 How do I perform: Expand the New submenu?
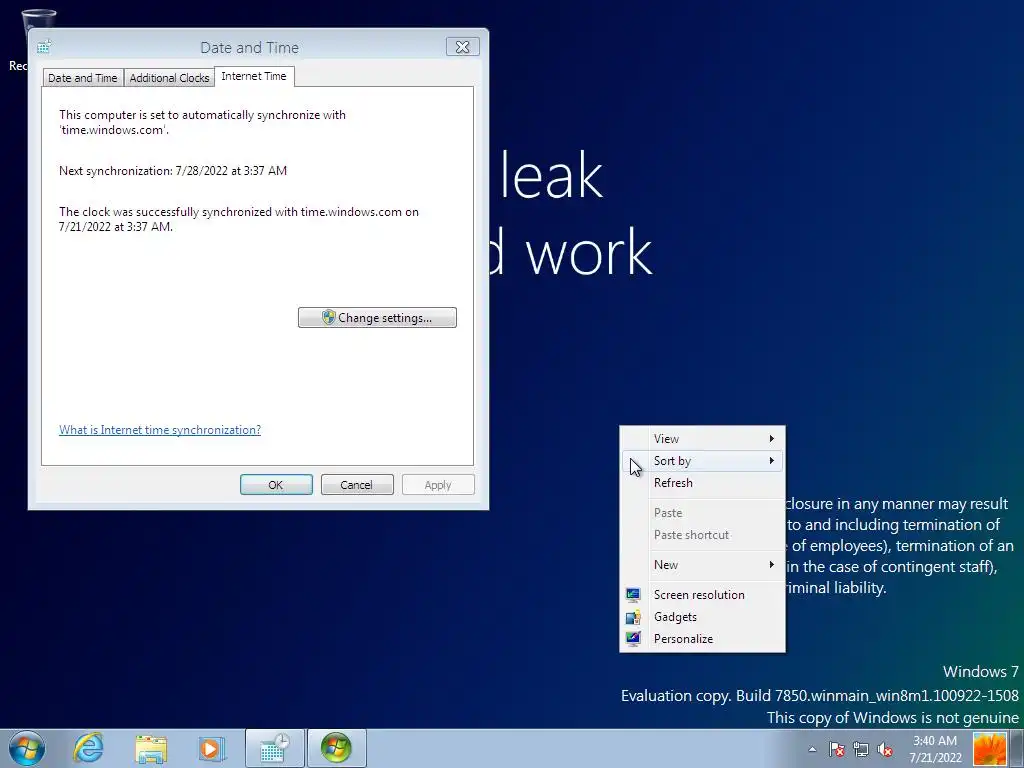[x=702, y=565]
